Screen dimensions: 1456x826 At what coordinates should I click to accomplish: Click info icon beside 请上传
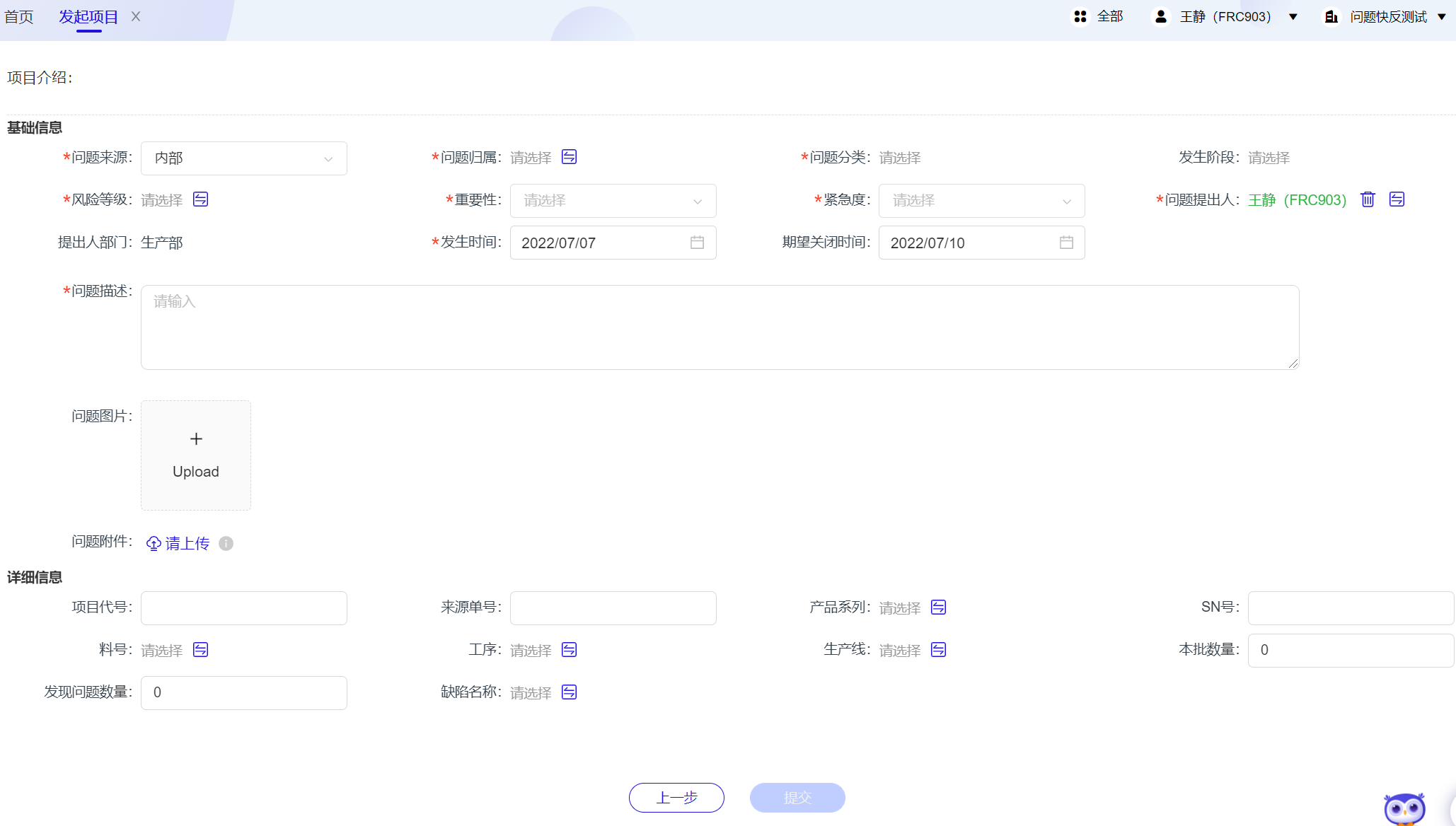tap(226, 543)
